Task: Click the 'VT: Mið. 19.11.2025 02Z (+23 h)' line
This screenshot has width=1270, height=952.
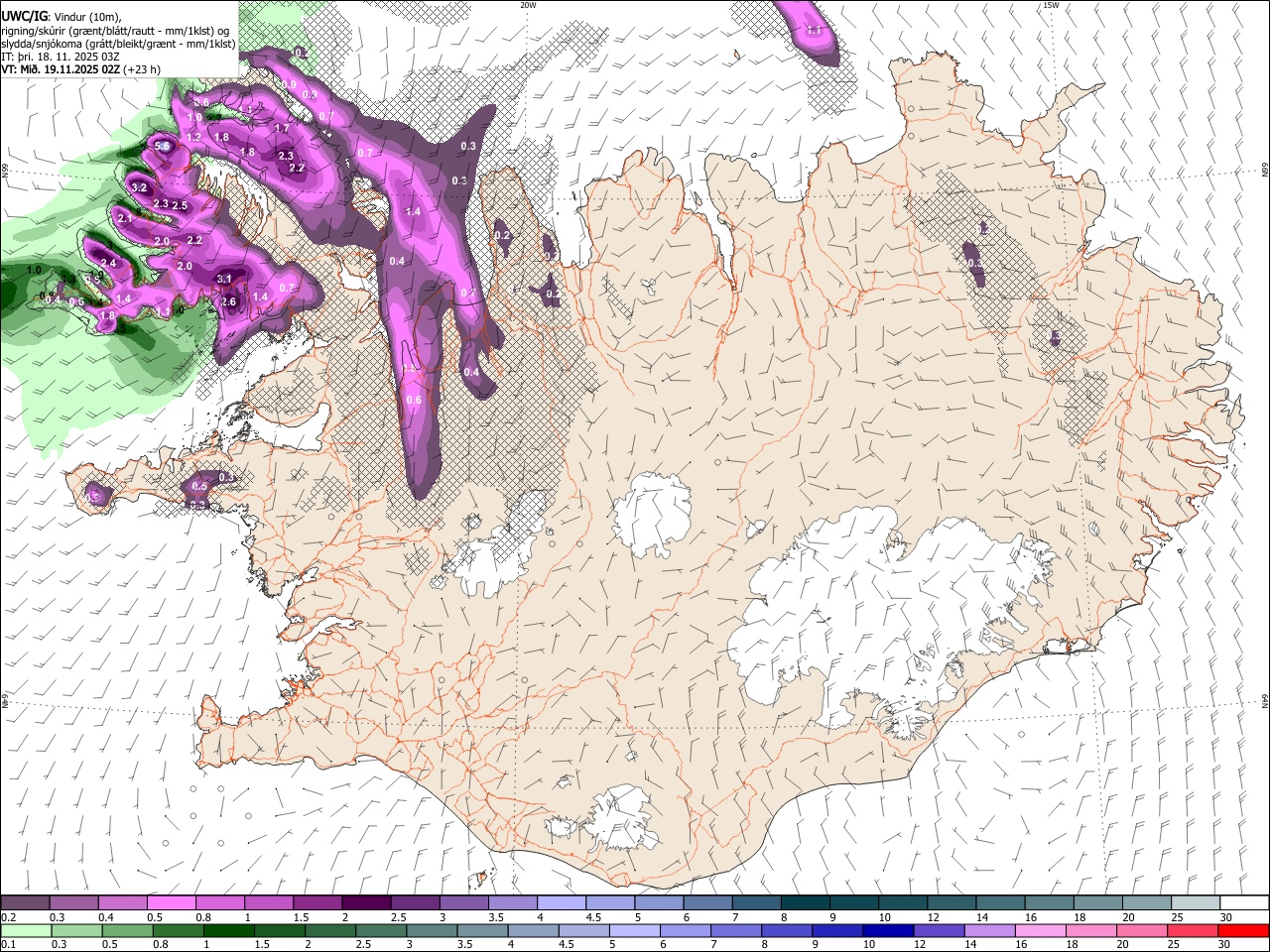Action: click(x=80, y=69)
